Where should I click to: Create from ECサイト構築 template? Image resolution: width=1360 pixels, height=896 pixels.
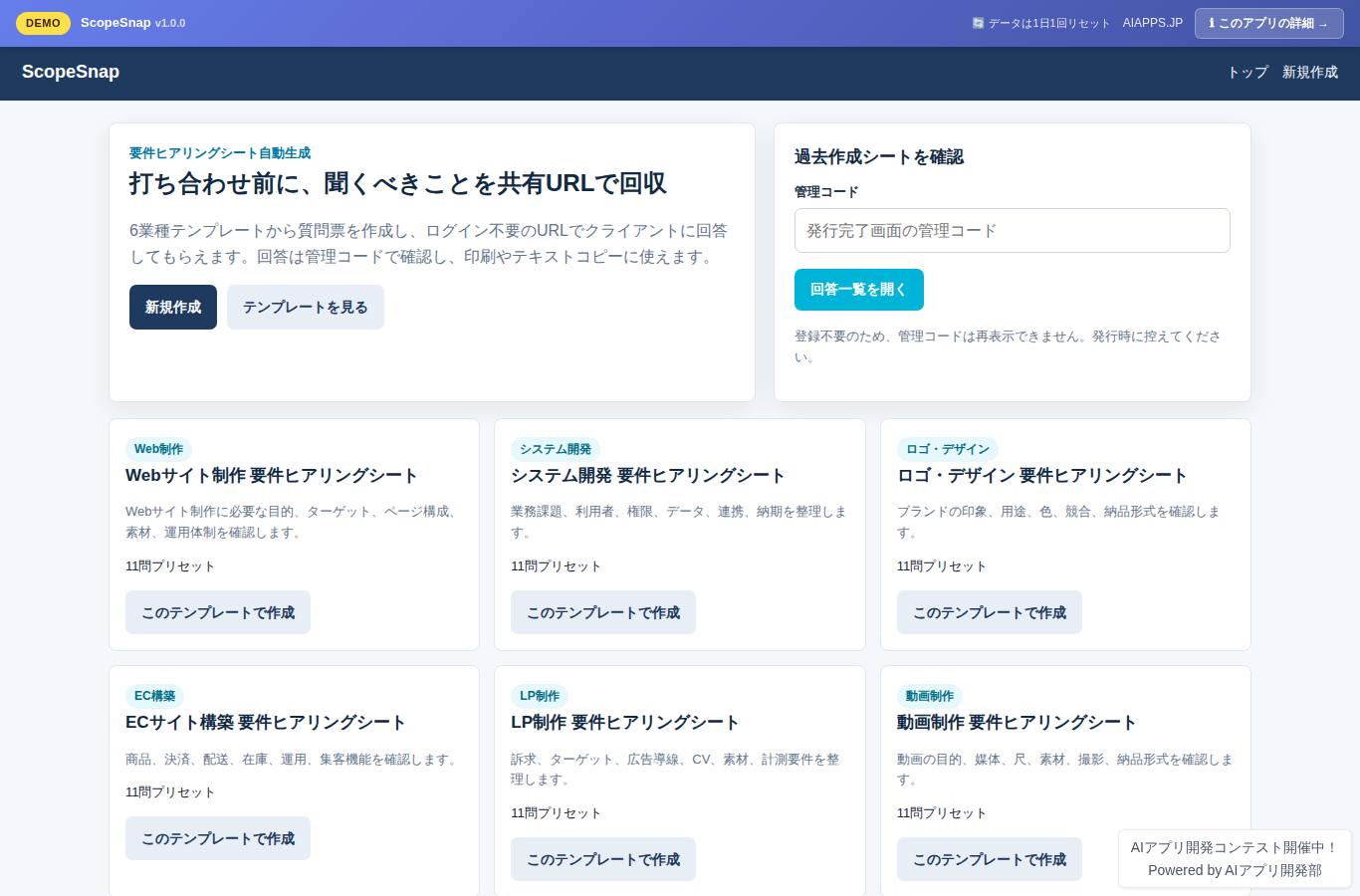tap(218, 838)
